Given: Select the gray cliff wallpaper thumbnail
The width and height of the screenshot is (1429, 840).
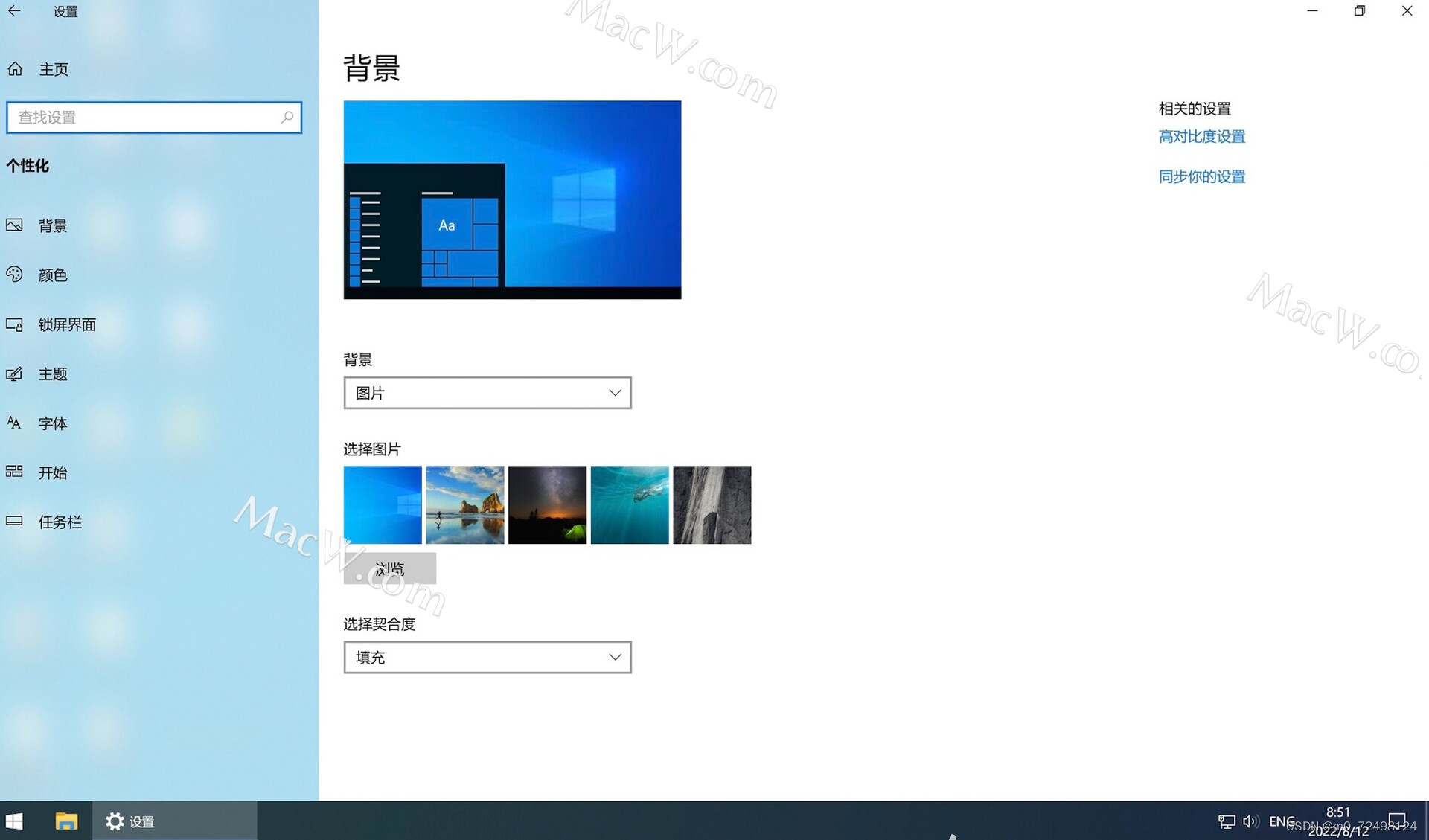Looking at the screenshot, I should 712,505.
